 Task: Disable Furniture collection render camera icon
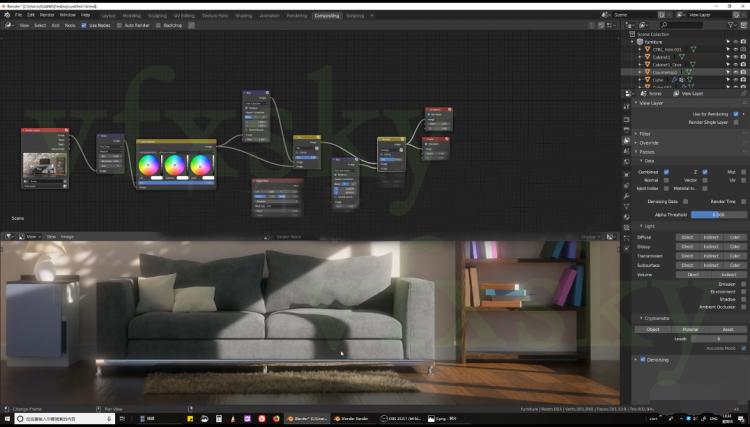pyautogui.click(x=743, y=42)
